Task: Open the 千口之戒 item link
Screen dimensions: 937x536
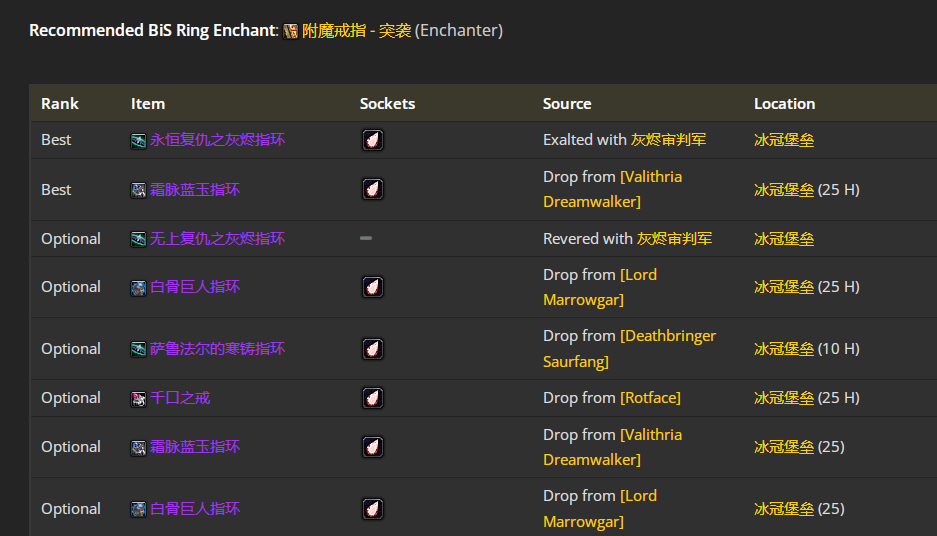Action: pyautogui.click(x=180, y=398)
